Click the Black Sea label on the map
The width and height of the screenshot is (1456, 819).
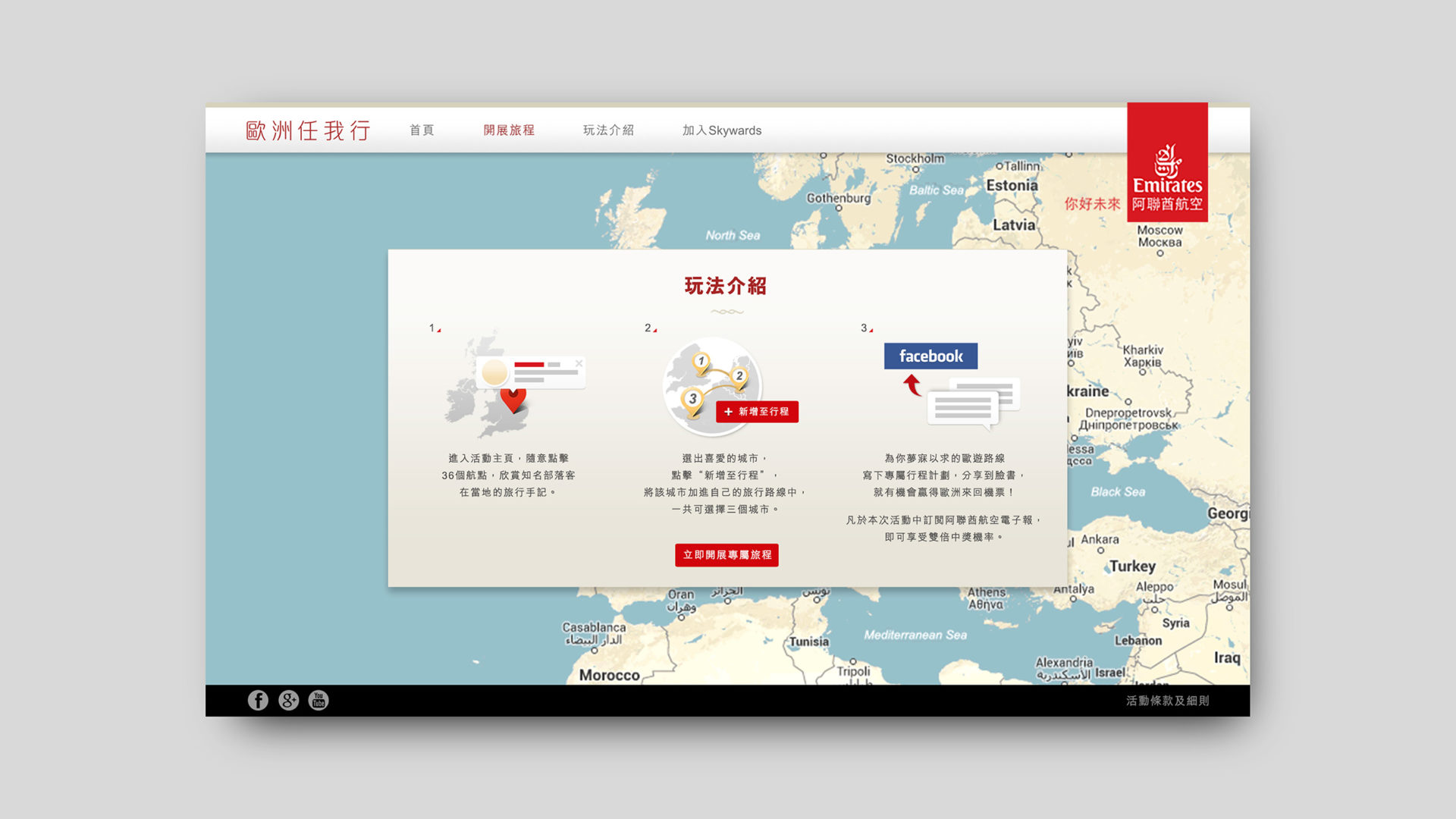(1118, 492)
